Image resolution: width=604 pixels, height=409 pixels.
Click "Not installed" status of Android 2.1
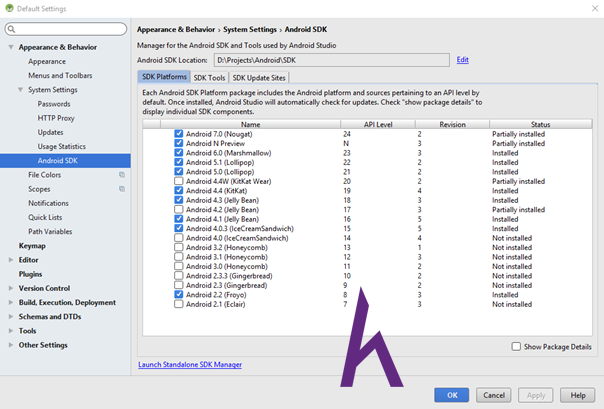tap(512, 304)
